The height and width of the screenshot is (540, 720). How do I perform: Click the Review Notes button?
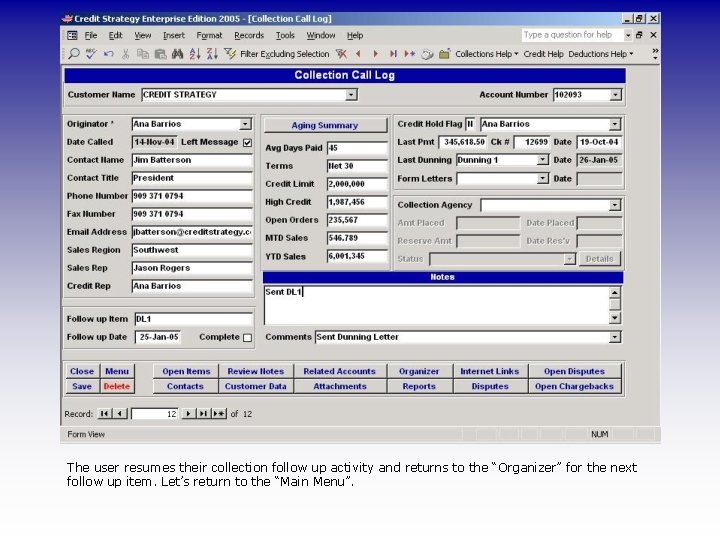coord(256,371)
